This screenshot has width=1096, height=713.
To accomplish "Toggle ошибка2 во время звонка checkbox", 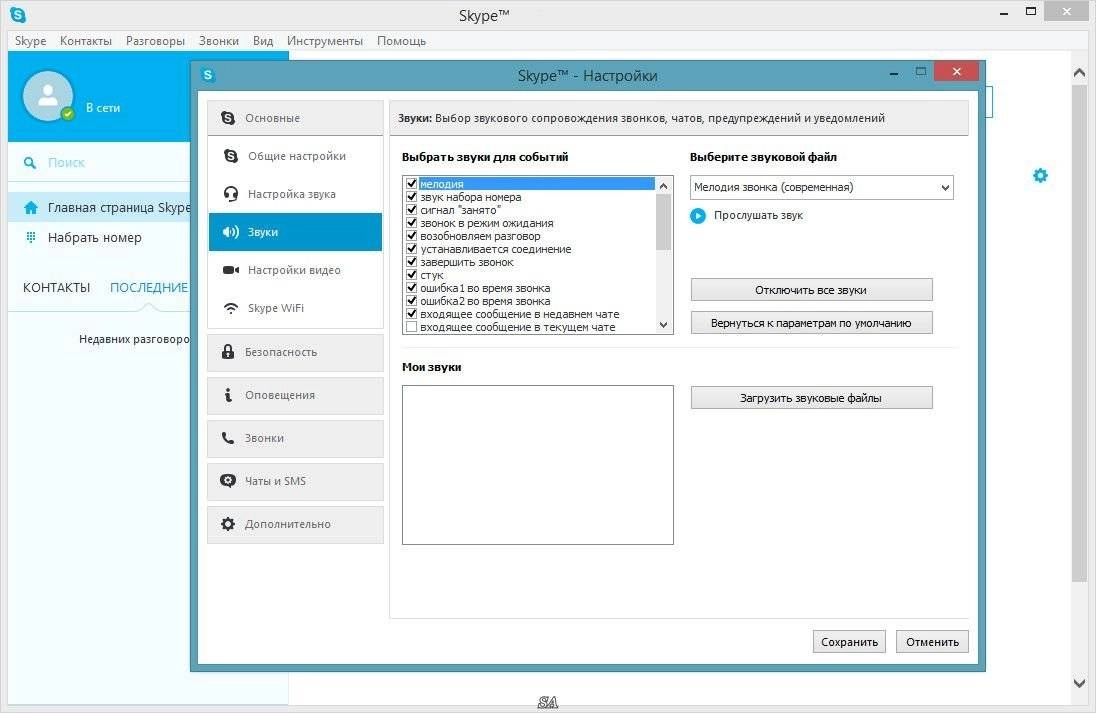I will point(412,301).
